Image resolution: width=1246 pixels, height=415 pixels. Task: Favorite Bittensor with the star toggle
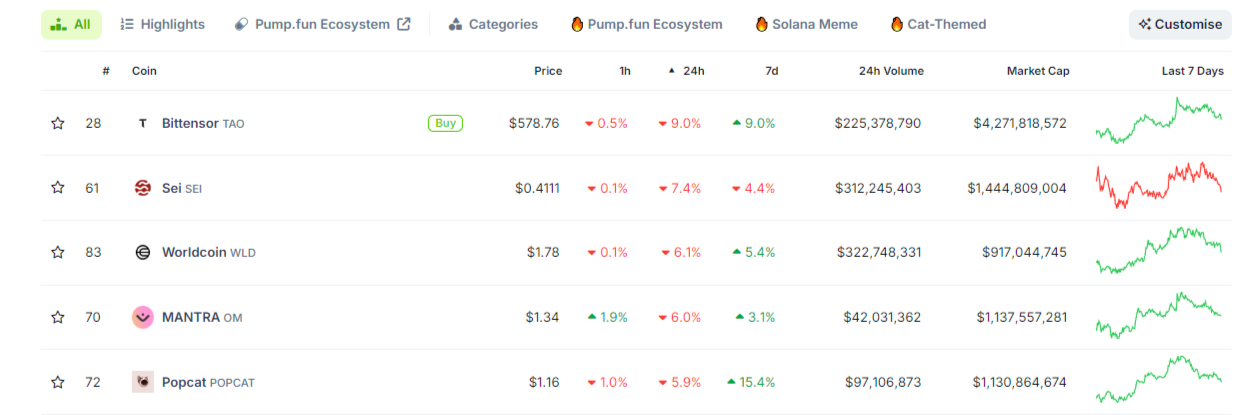tap(58, 123)
